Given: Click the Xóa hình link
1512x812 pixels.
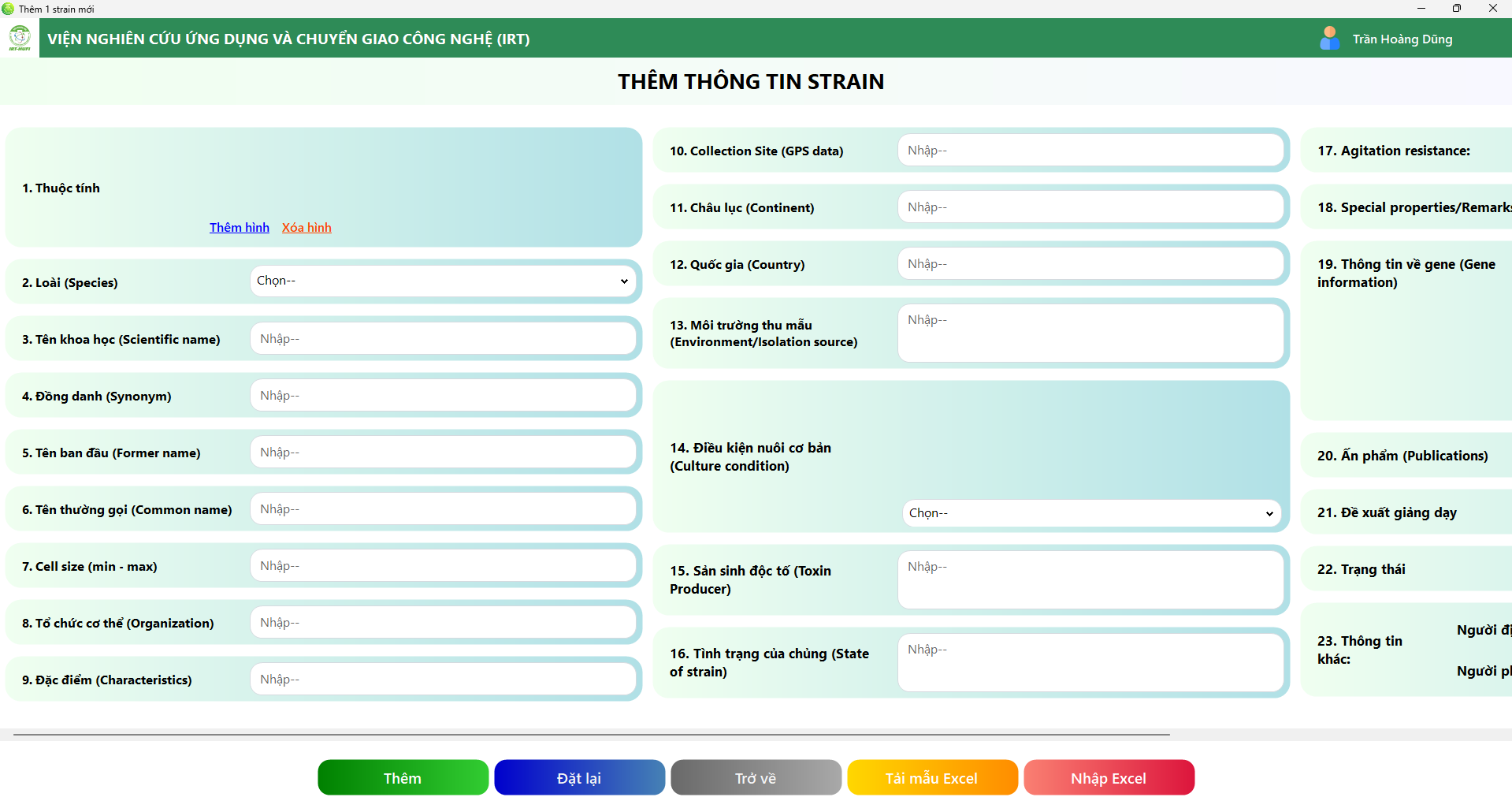Looking at the screenshot, I should click(x=306, y=227).
